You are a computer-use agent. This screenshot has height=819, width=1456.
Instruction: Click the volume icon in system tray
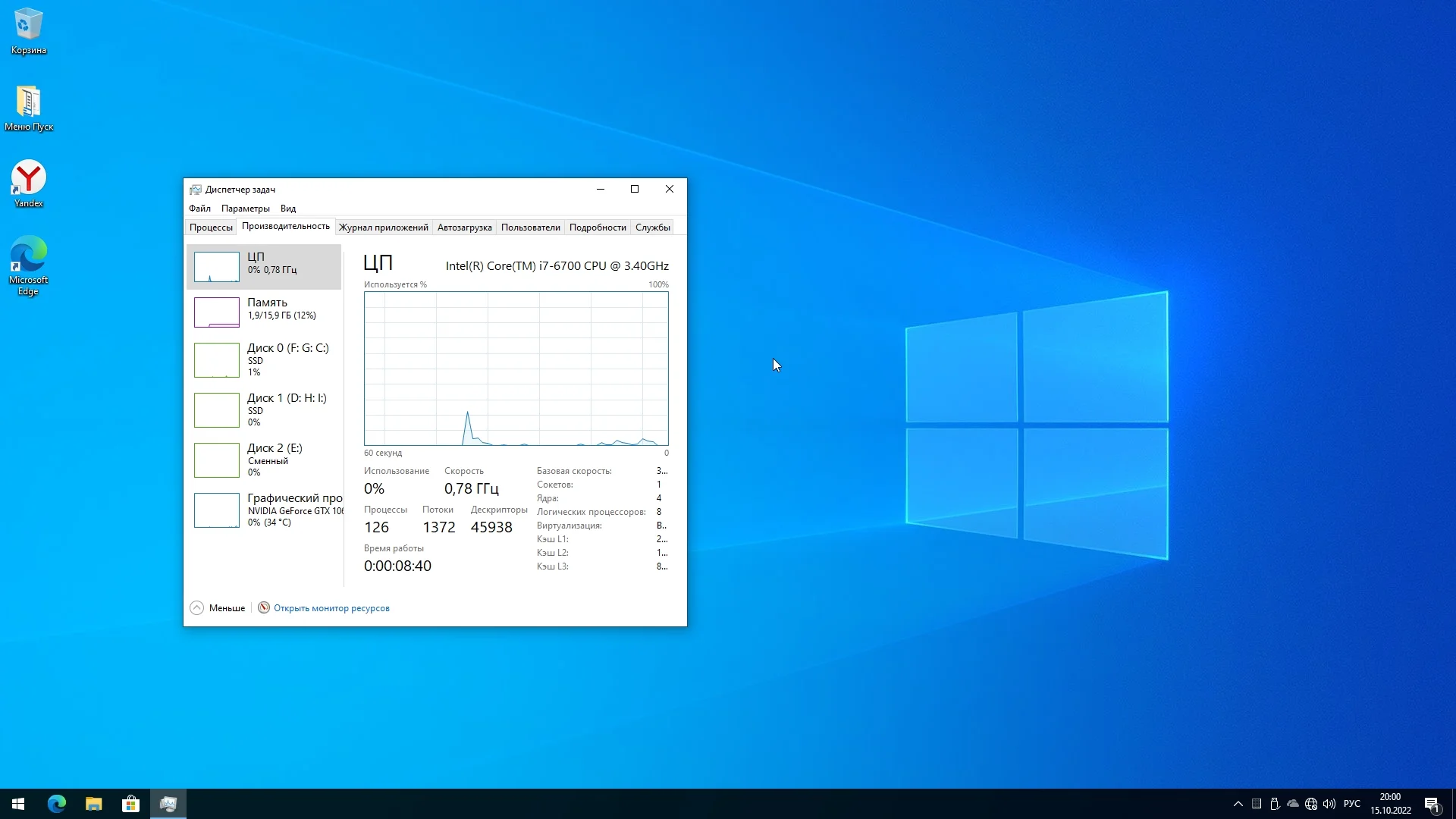[1329, 804]
